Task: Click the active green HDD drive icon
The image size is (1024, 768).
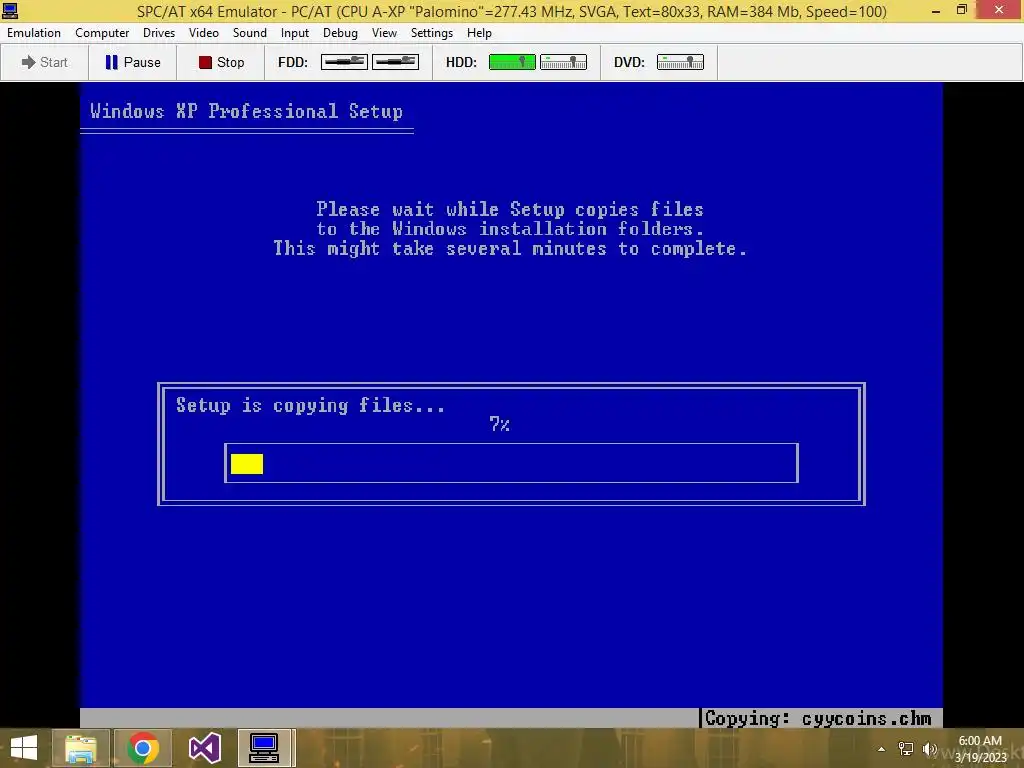Action: pos(512,62)
